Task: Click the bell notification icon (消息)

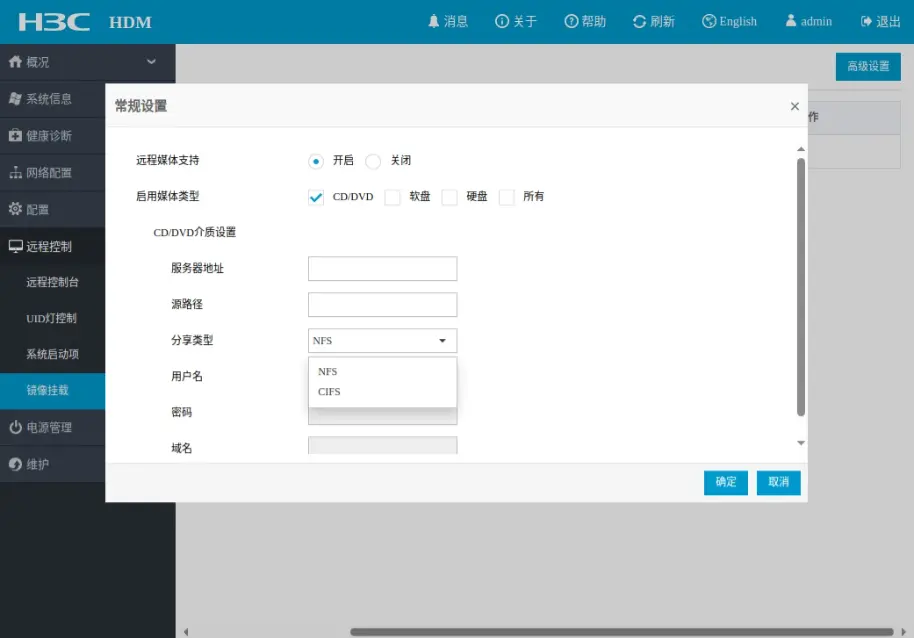Action: coord(433,21)
